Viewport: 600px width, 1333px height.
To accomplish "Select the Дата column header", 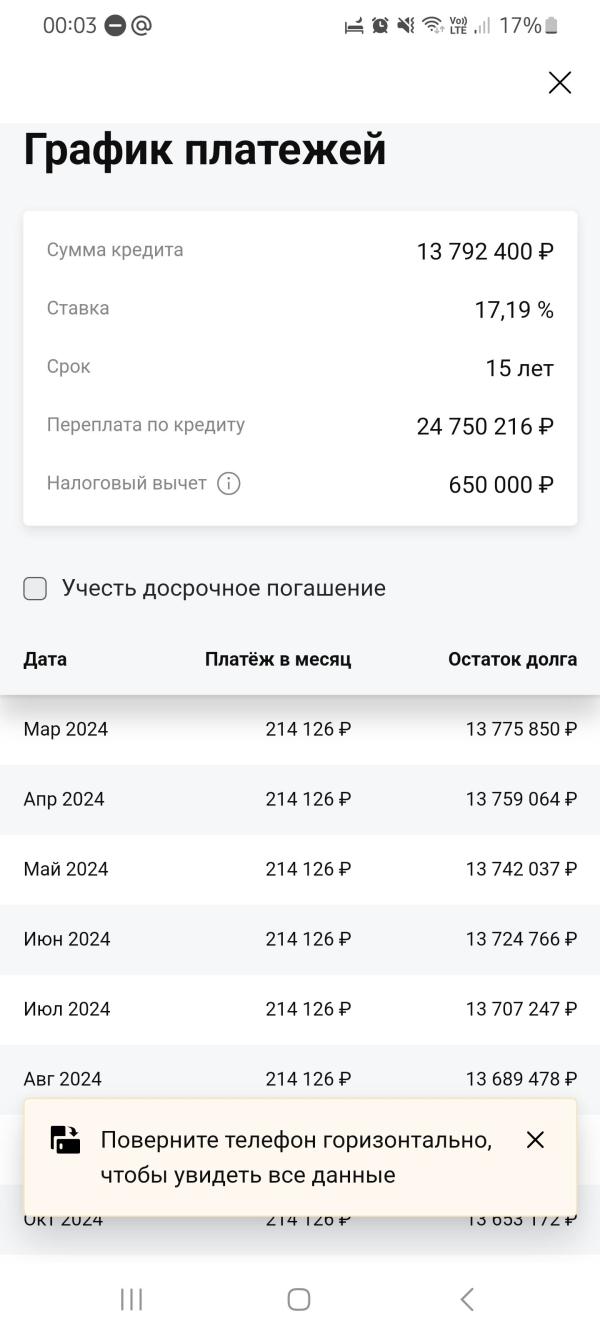I will pyautogui.click(x=45, y=660).
